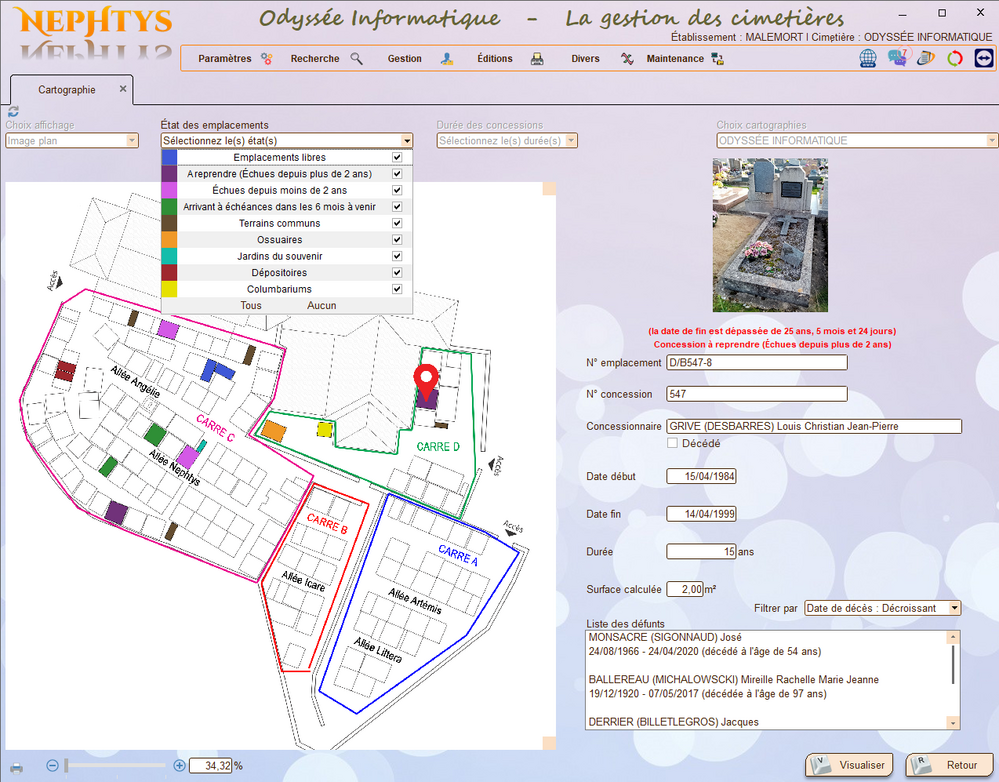This screenshot has width=999, height=782.
Task: Expand the Choix affichage dropdown
Action: [132, 141]
